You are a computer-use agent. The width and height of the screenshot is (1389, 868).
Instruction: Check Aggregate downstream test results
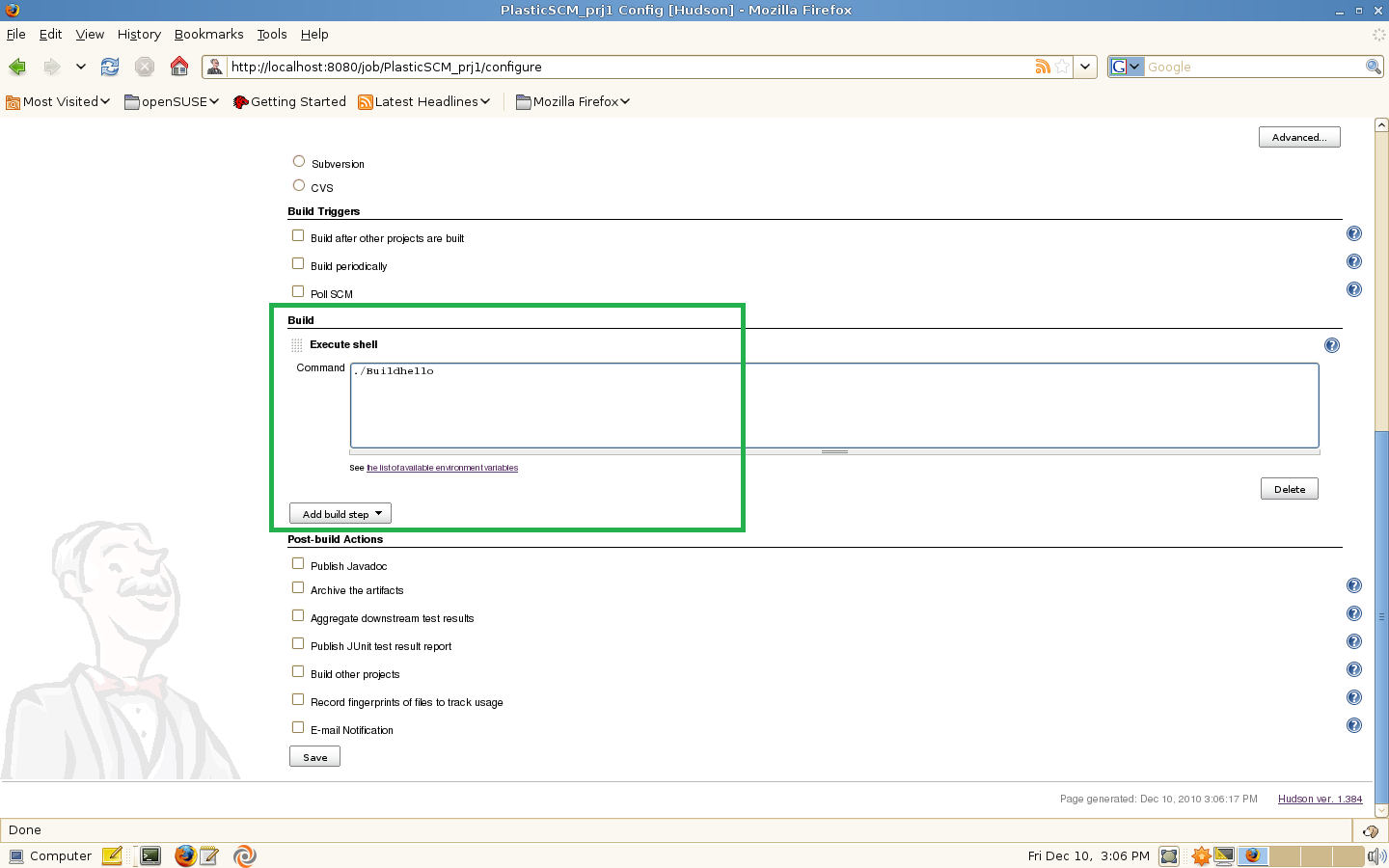coord(298,615)
